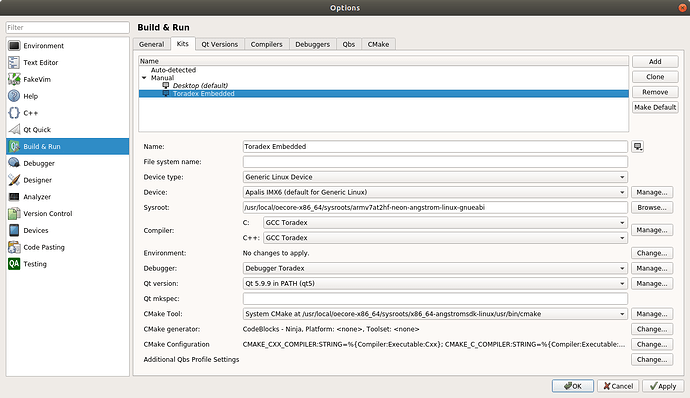The image size is (690, 398).
Task: Select the Version Control category icon
Action: click(x=14, y=214)
